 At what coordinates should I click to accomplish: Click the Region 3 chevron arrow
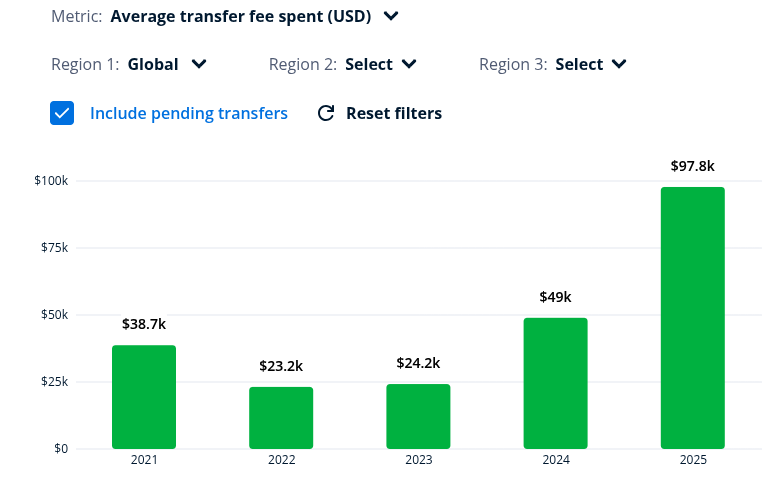point(619,64)
